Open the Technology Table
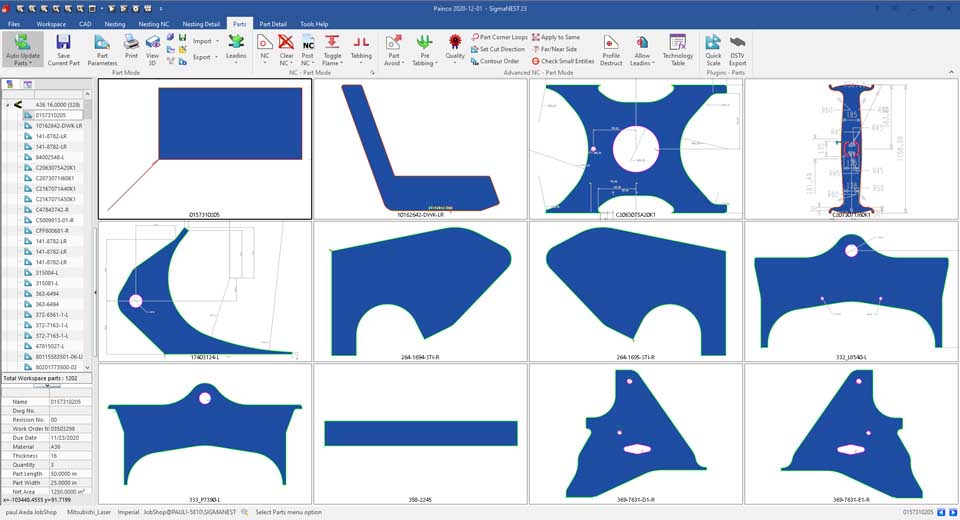This screenshot has height=520, width=960. (x=677, y=49)
